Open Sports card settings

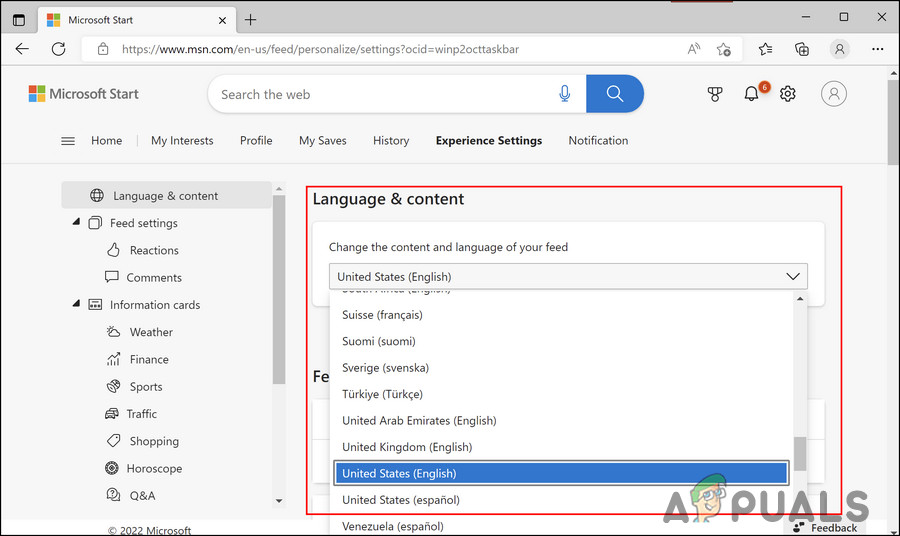[146, 387]
